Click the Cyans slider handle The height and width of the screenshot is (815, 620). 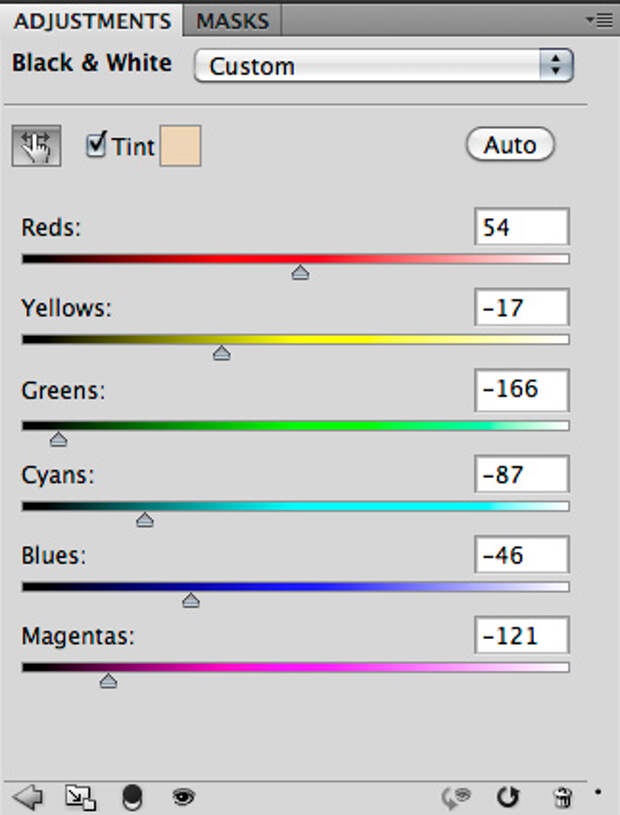point(145,519)
